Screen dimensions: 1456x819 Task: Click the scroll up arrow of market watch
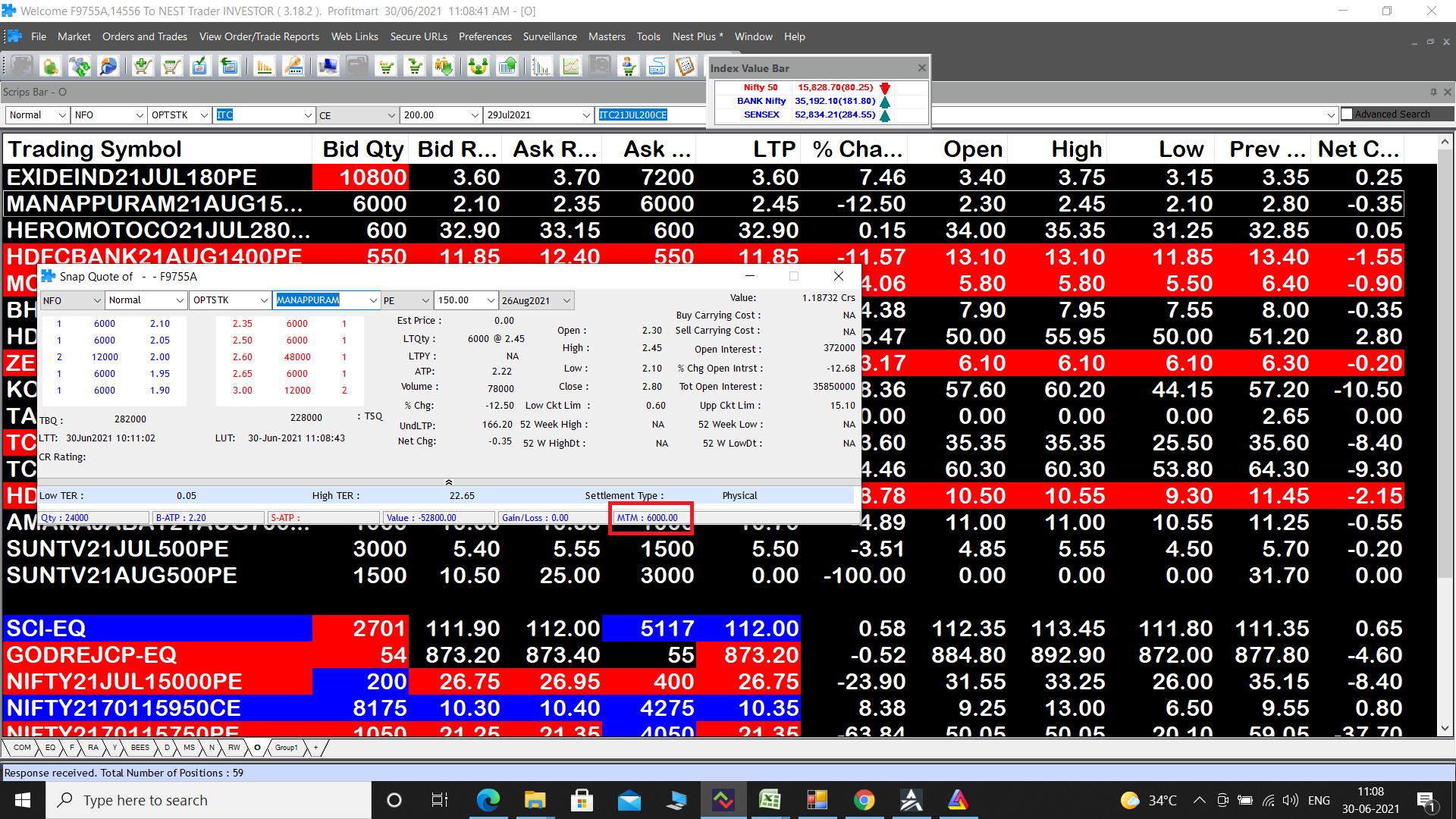[x=1445, y=142]
